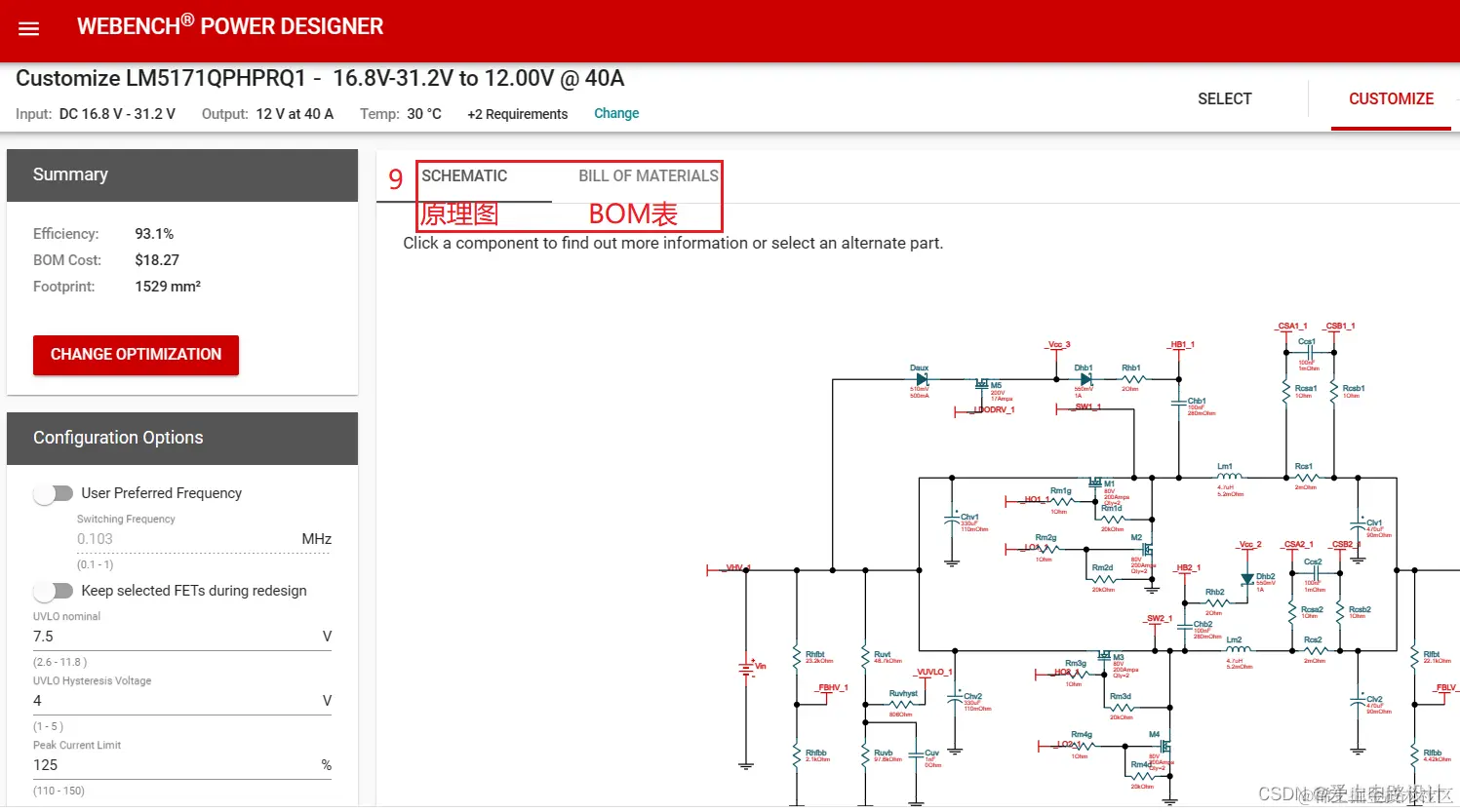
Task: Select the Cuv capacitor
Action: [x=916, y=755]
